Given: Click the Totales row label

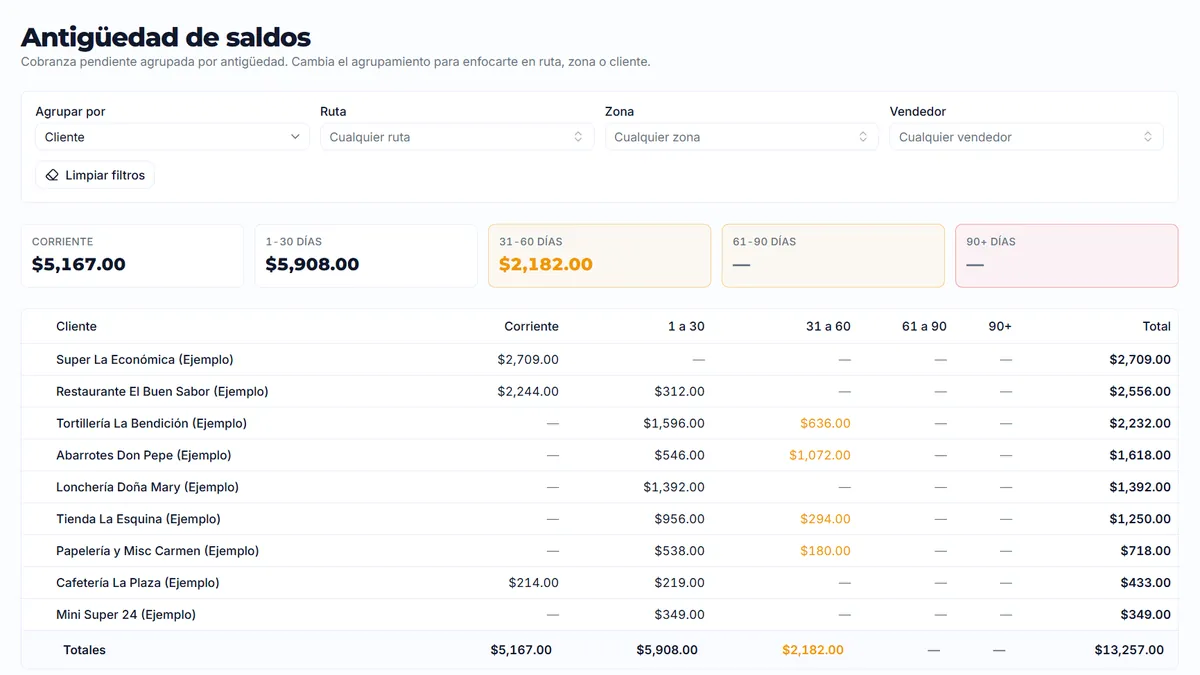Looking at the screenshot, I should tap(84, 650).
